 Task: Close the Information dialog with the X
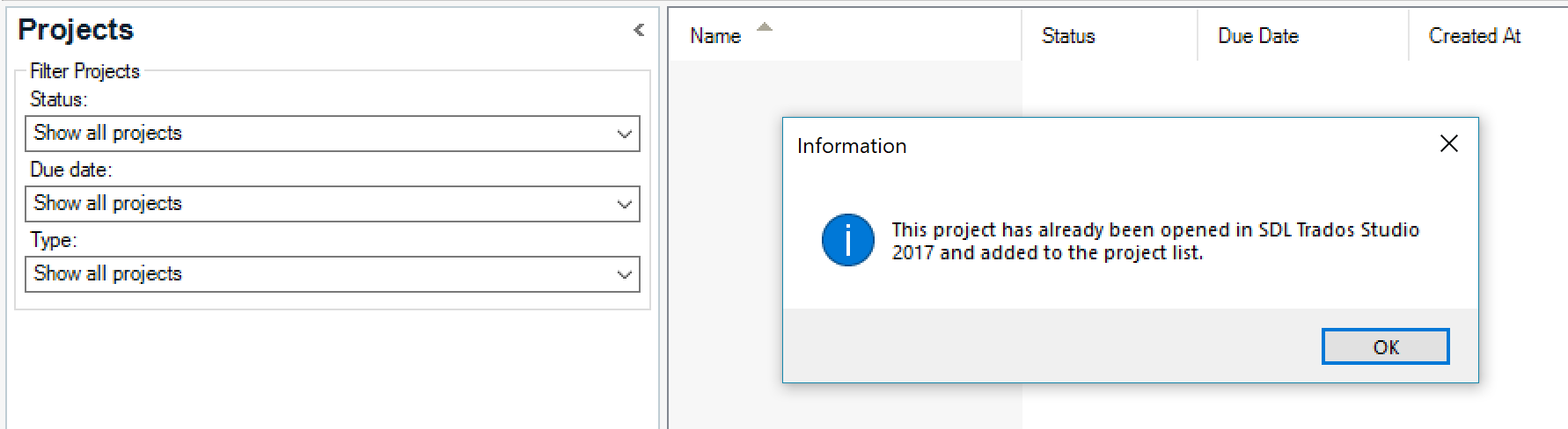point(1448,143)
